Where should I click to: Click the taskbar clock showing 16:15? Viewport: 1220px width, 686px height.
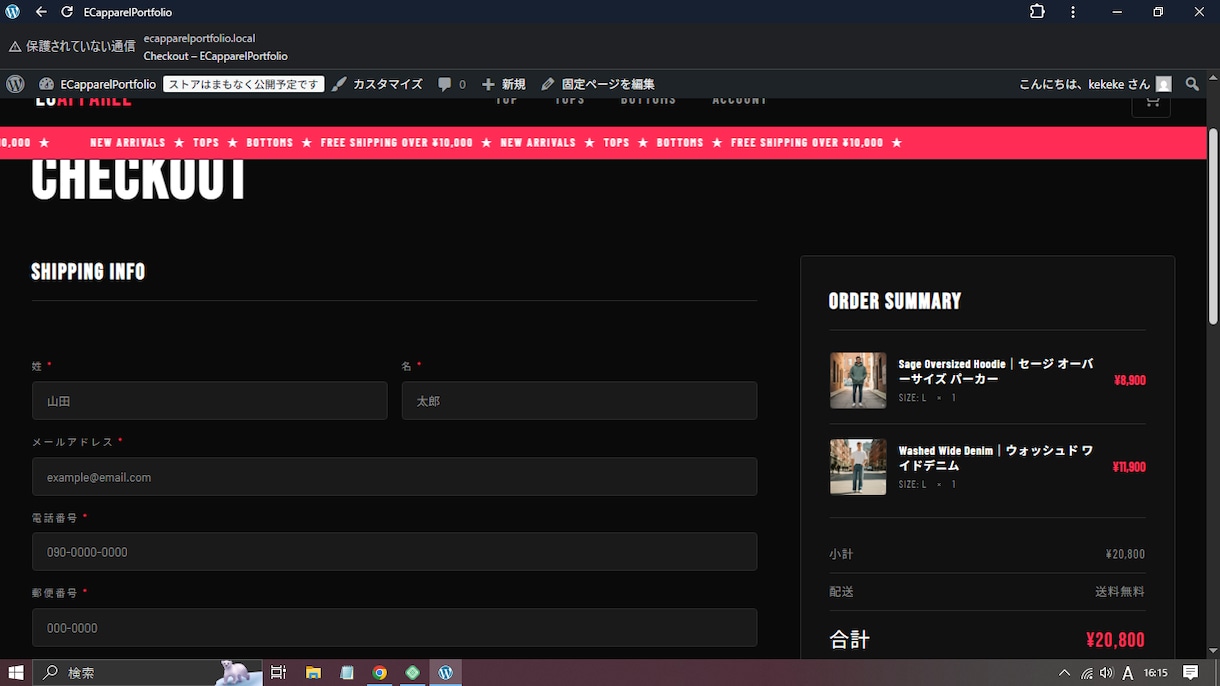(1156, 673)
